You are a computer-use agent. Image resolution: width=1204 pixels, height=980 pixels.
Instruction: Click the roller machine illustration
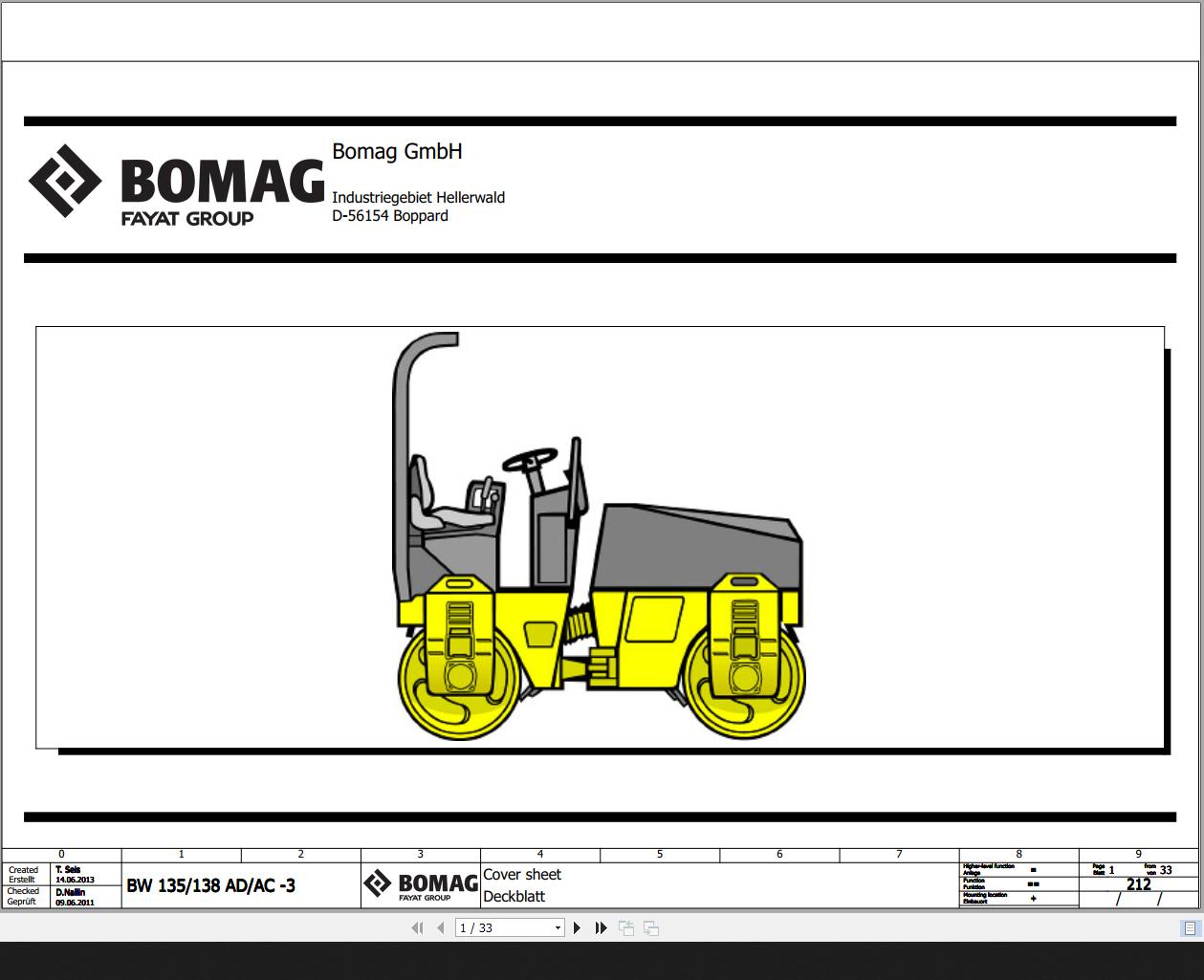601,536
